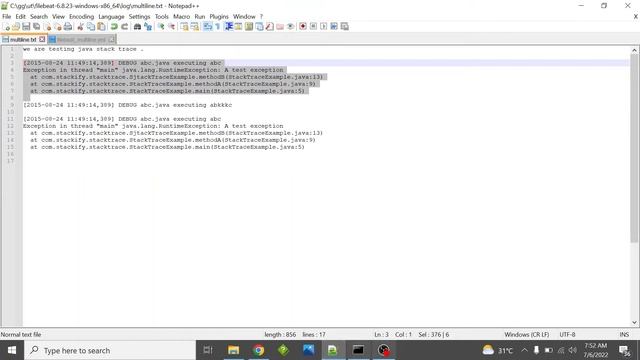Viewport: 640px width, 360px height.
Task: Click the Windows (CR LF) status entry
Action: [x=527, y=335]
